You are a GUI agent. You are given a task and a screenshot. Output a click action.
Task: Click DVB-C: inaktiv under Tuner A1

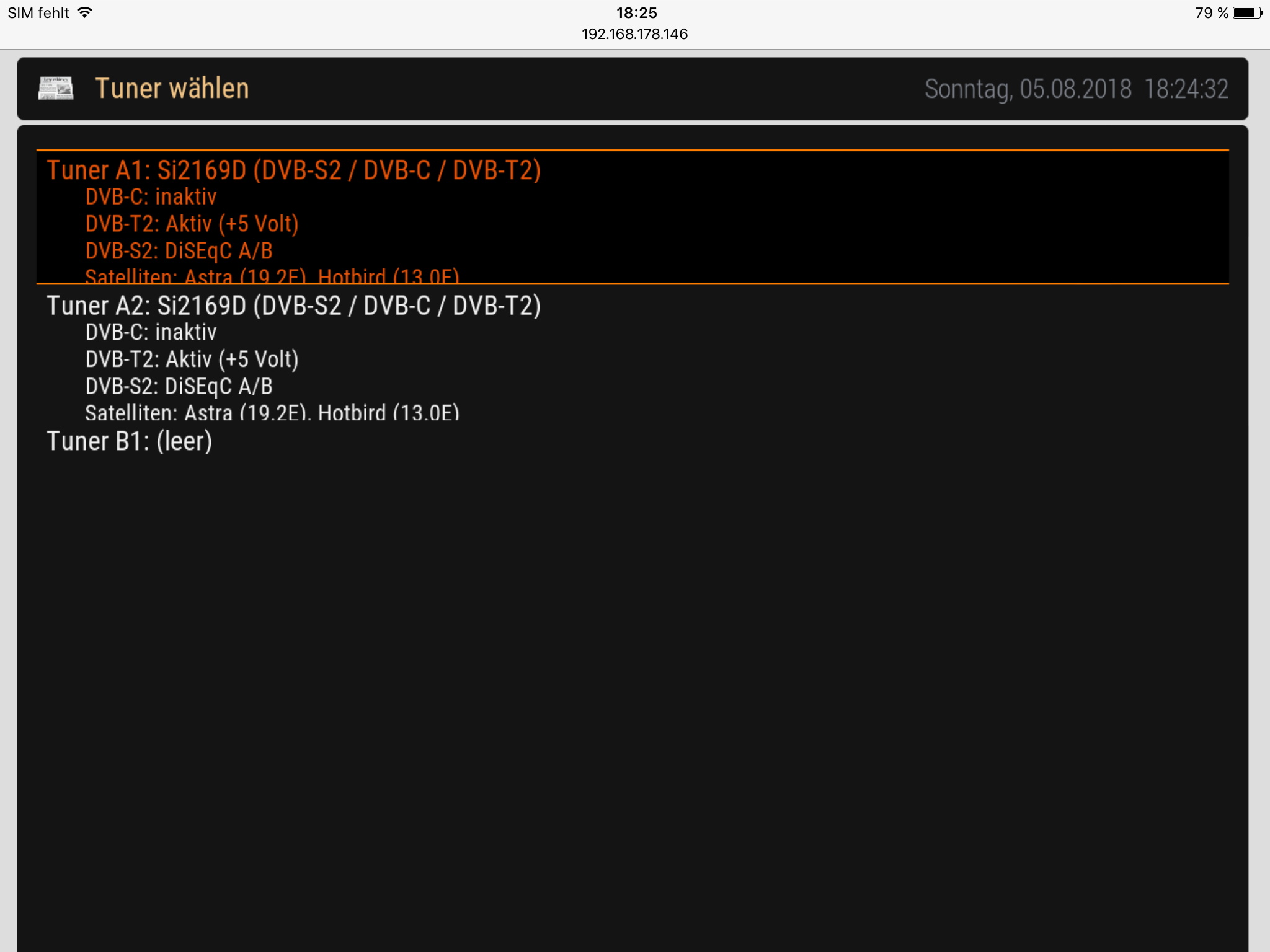[151, 197]
